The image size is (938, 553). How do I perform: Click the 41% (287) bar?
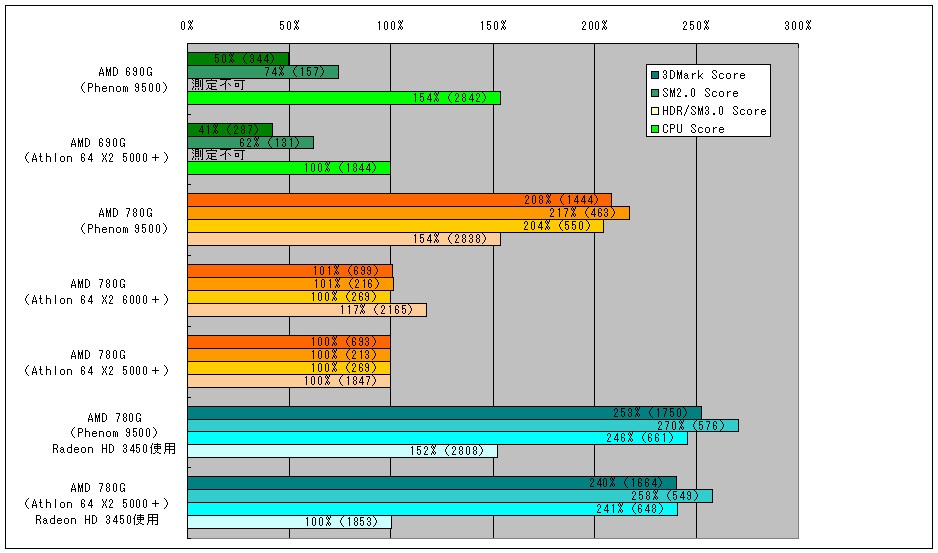(230, 129)
